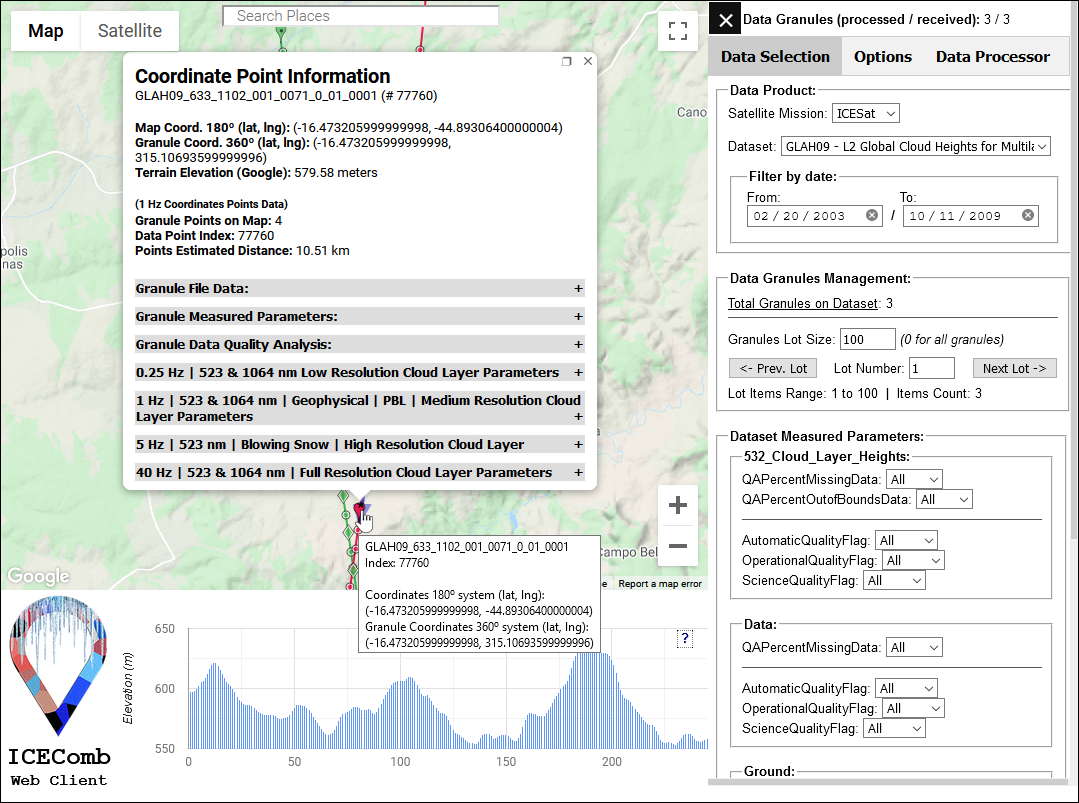
Task: Zoom in on the map
Action: click(677, 506)
